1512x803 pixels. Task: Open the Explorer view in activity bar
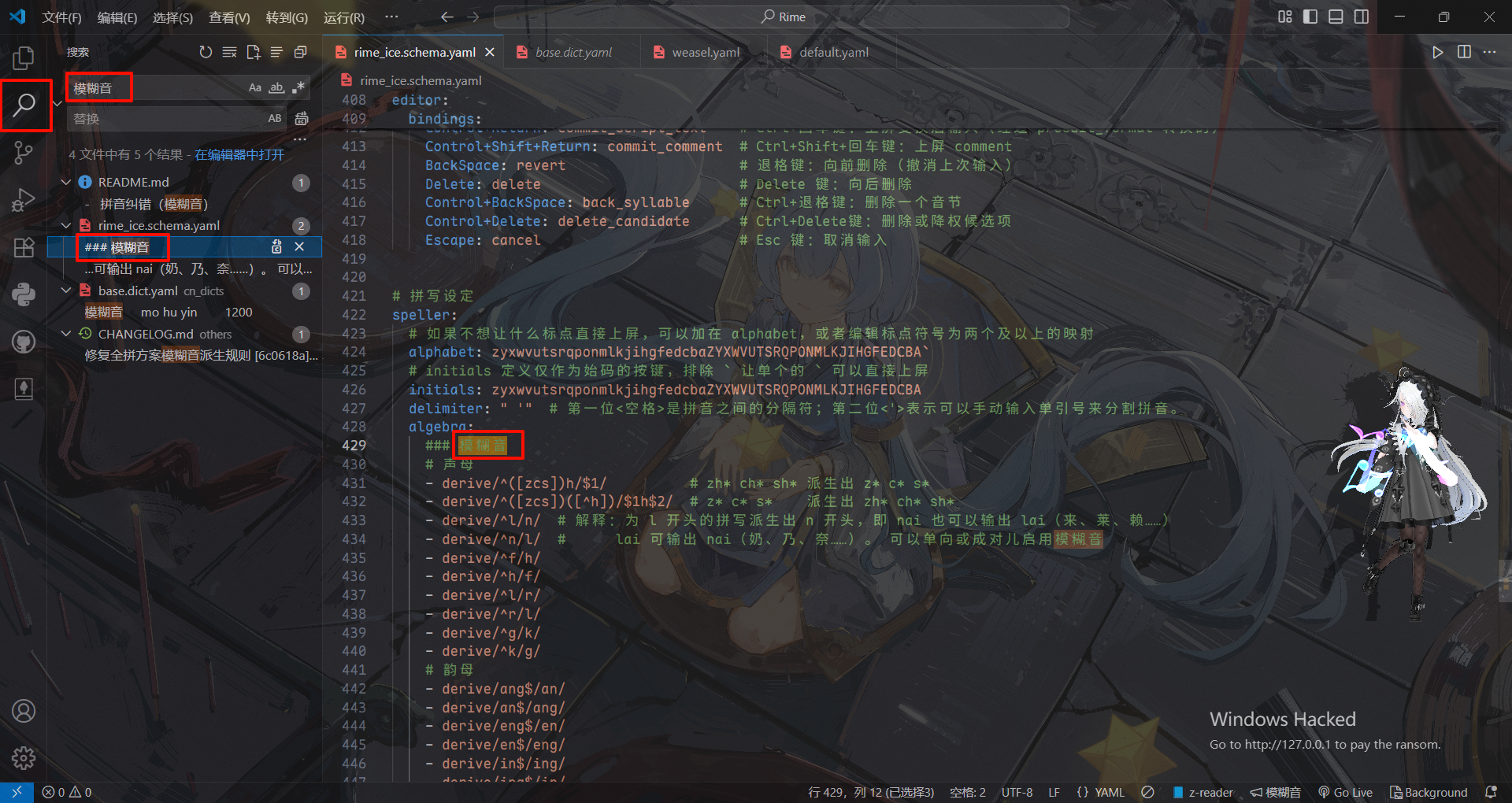(x=24, y=57)
